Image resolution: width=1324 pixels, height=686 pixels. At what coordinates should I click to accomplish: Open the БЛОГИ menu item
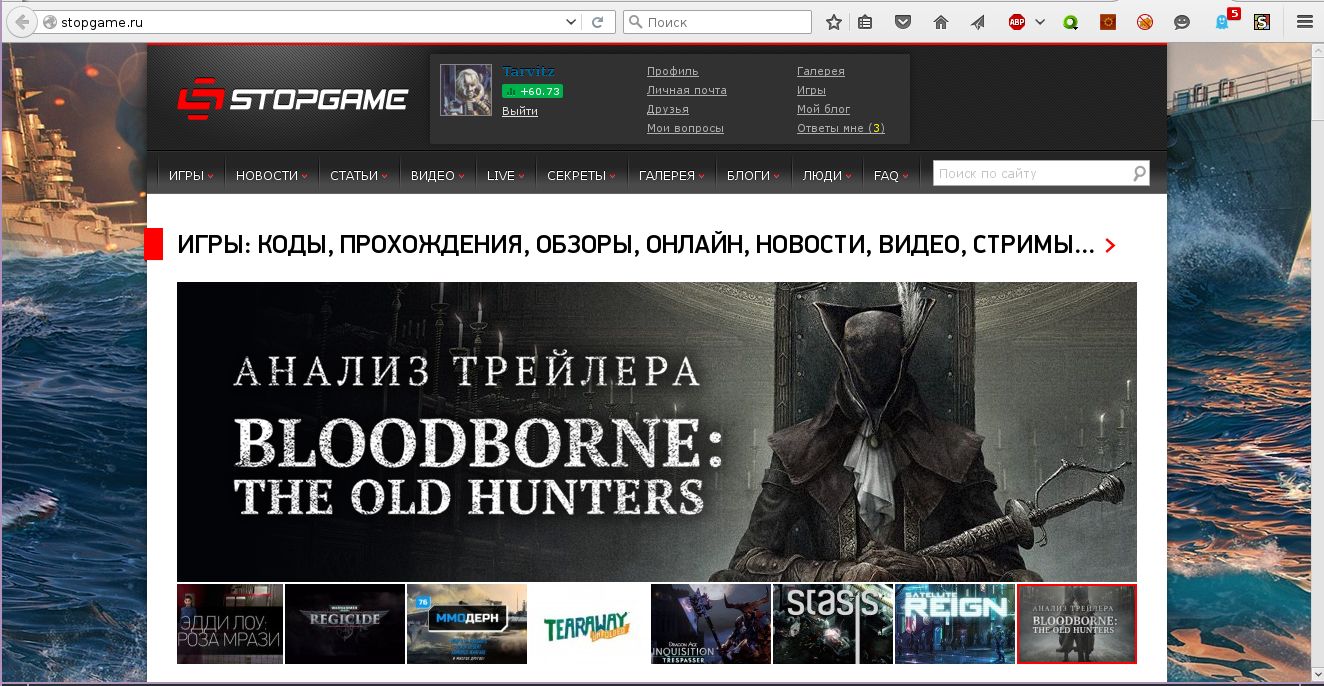pos(753,175)
